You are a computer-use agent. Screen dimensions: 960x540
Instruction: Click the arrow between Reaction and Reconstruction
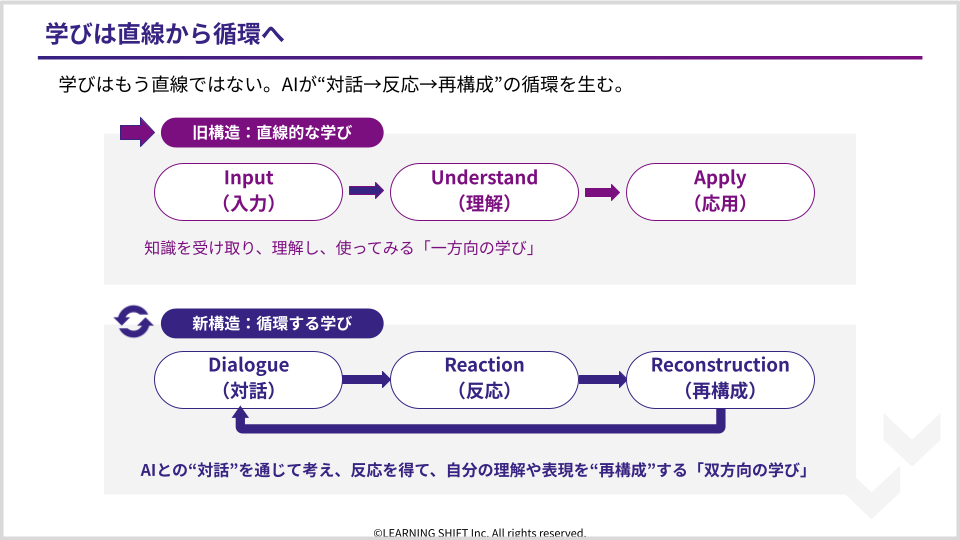click(602, 379)
